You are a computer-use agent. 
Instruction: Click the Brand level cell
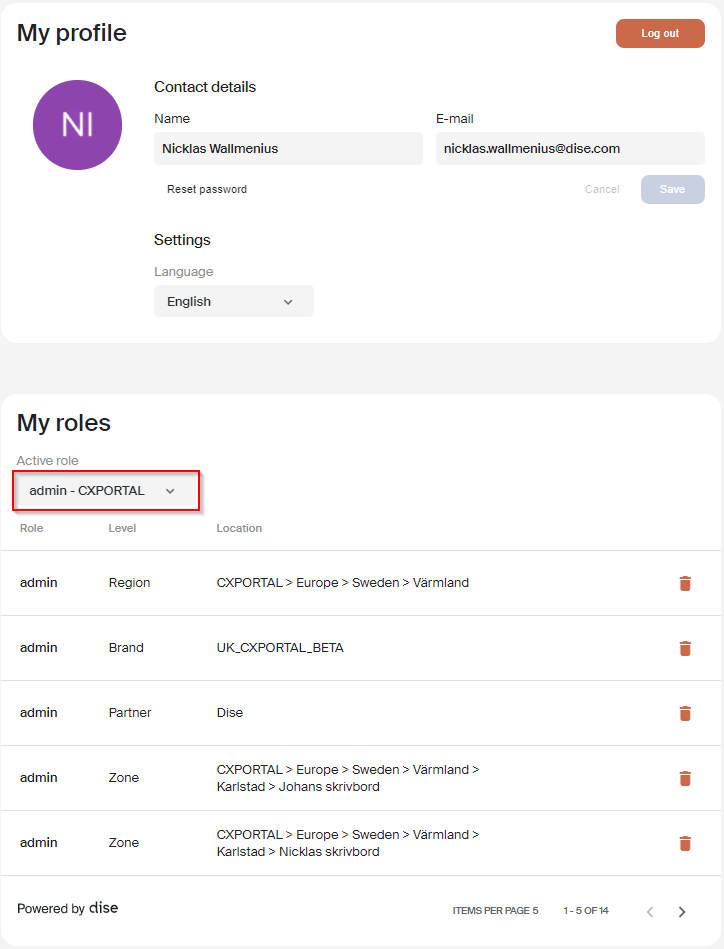point(127,648)
